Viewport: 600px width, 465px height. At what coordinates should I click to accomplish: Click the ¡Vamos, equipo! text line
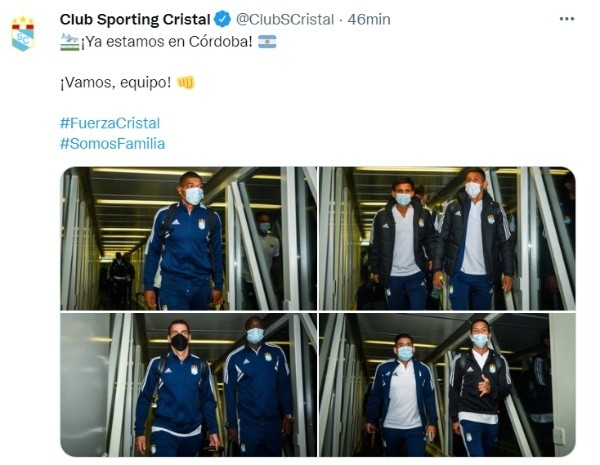(x=116, y=83)
